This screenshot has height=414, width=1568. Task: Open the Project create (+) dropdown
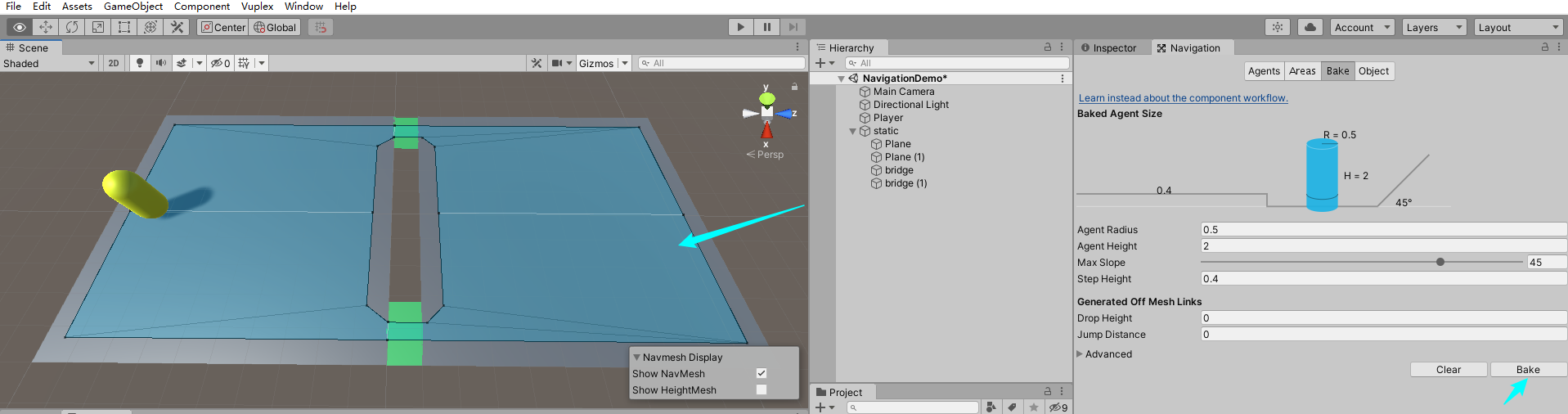pyautogui.click(x=825, y=407)
